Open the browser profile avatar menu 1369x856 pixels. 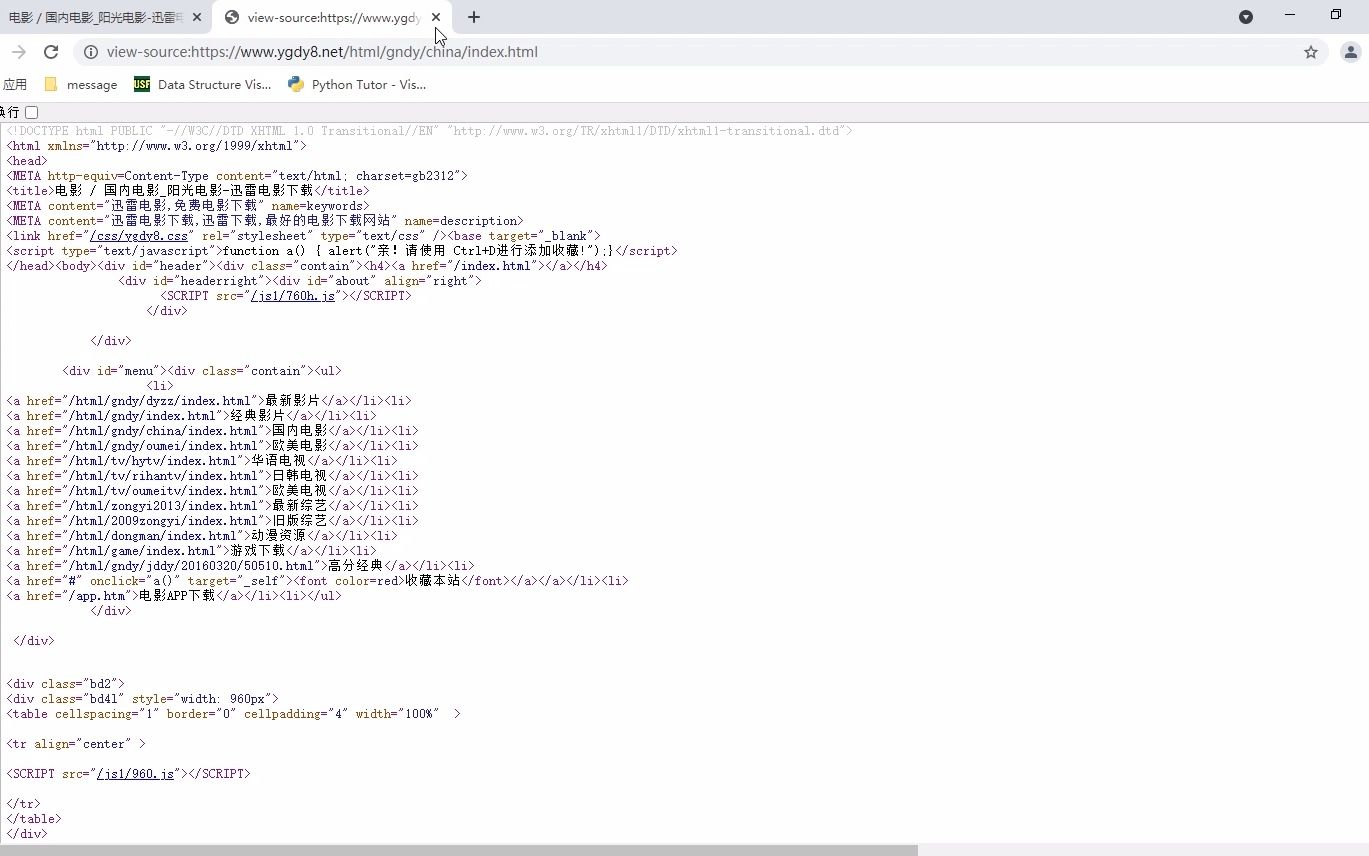coord(1350,52)
